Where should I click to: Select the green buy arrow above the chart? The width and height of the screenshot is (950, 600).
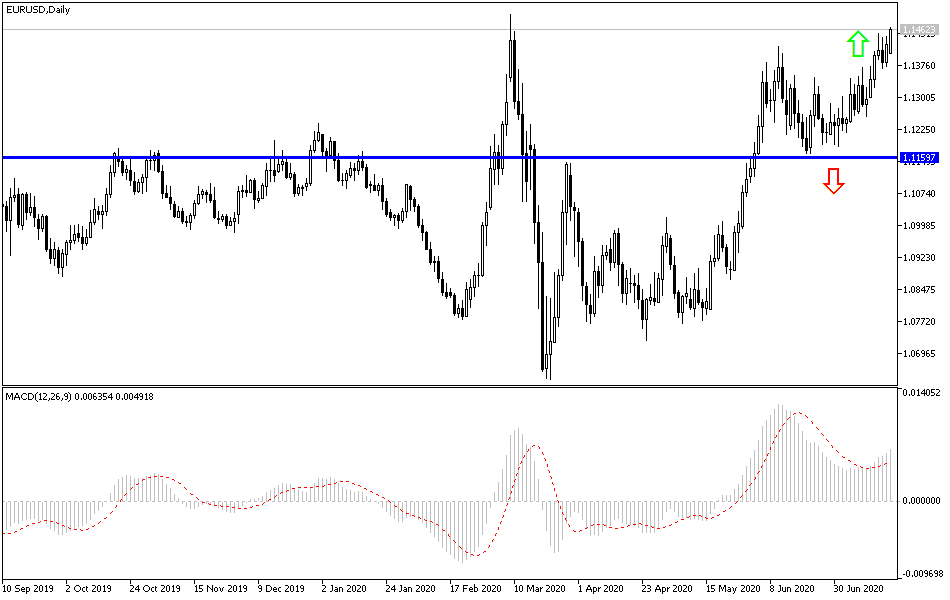(858, 44)
